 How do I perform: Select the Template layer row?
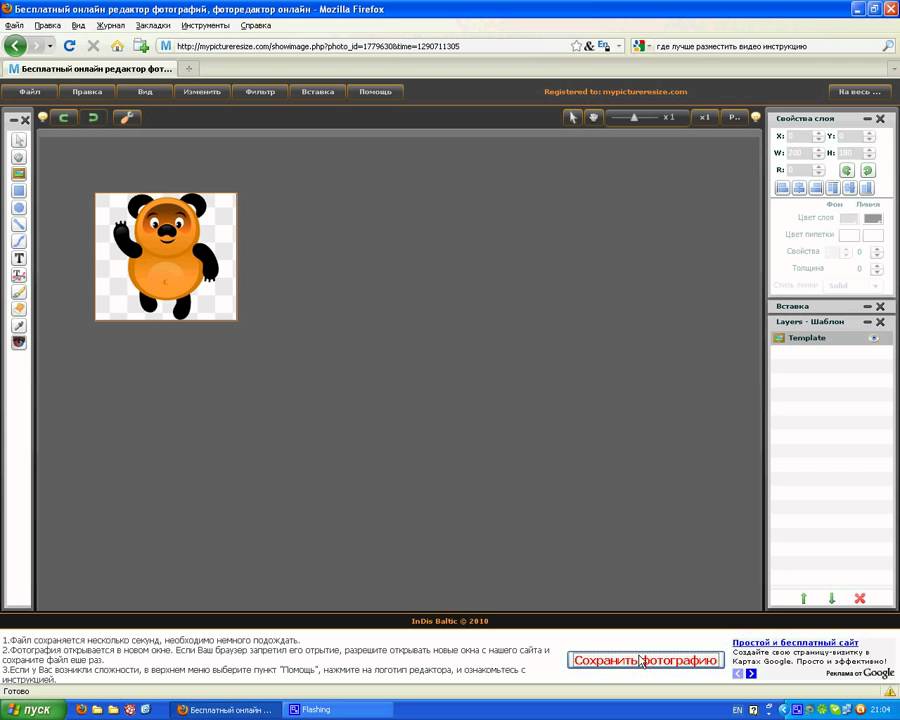pos(831,338)
